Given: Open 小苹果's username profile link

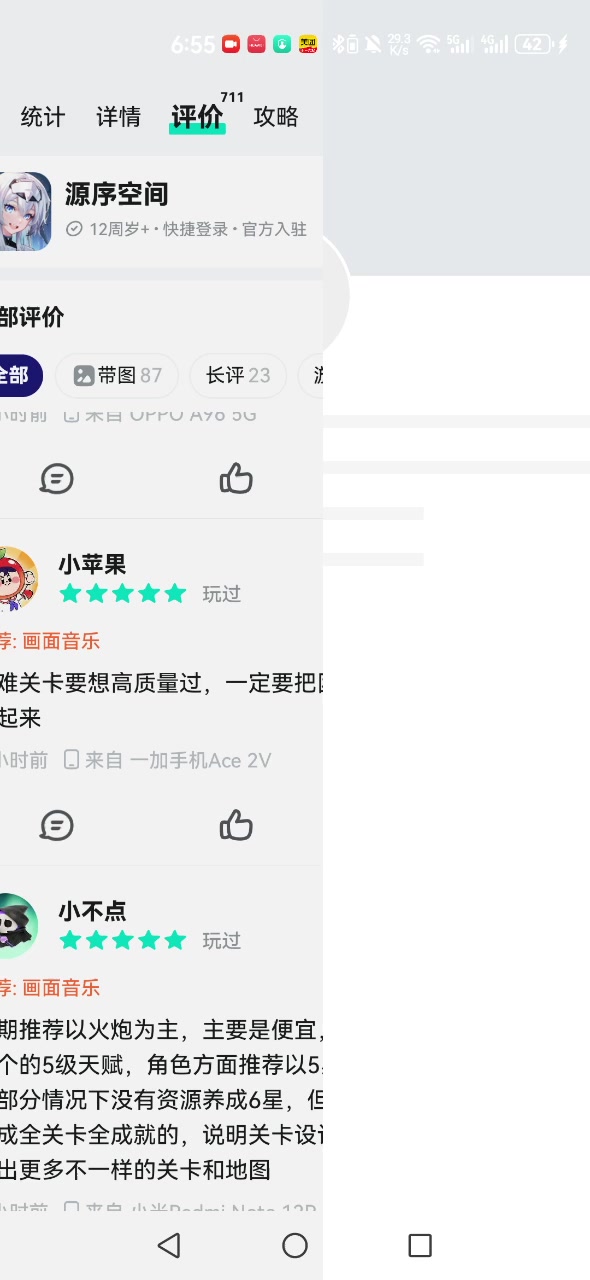Looking at the screenshot, I should 92,564.
